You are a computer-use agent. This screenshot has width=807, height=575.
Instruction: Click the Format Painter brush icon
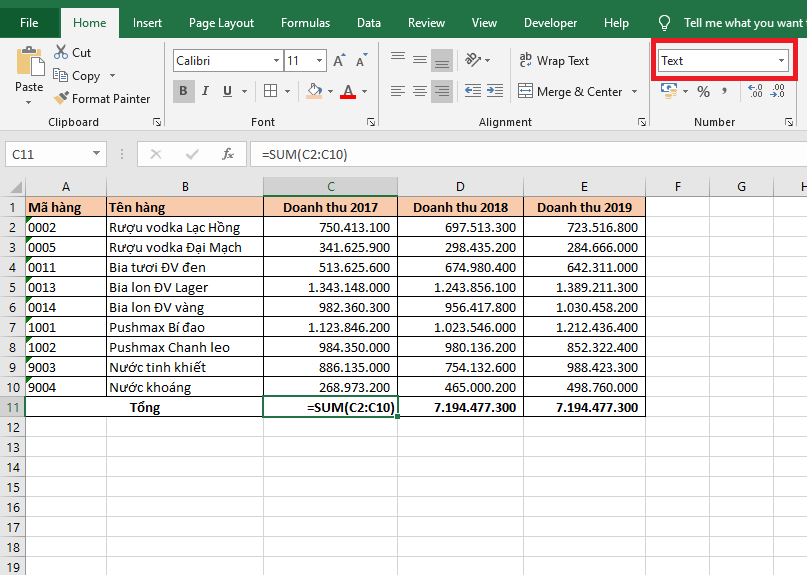[61, 99]
